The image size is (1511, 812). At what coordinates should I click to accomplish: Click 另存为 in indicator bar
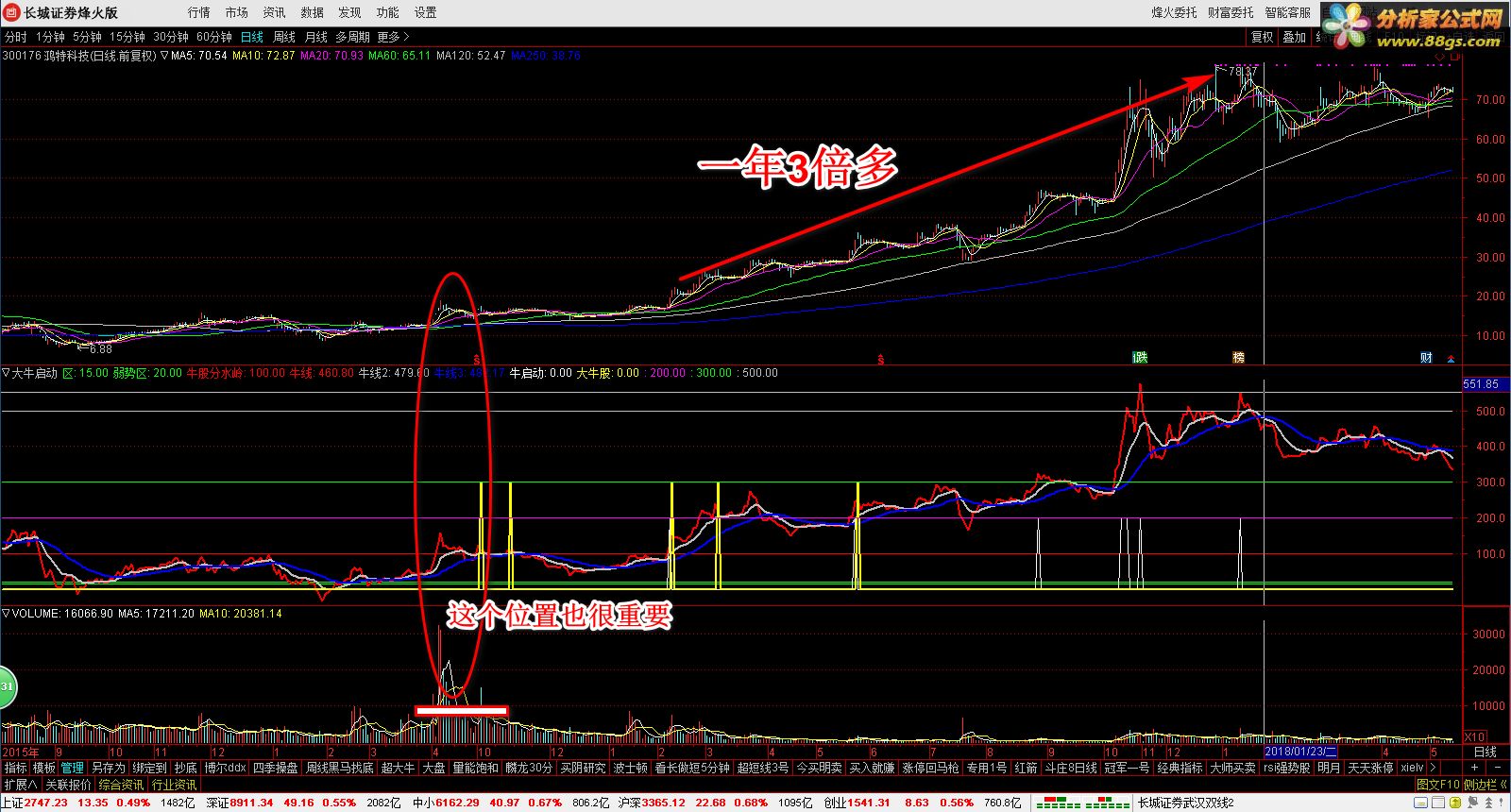[x=108, y=768]
